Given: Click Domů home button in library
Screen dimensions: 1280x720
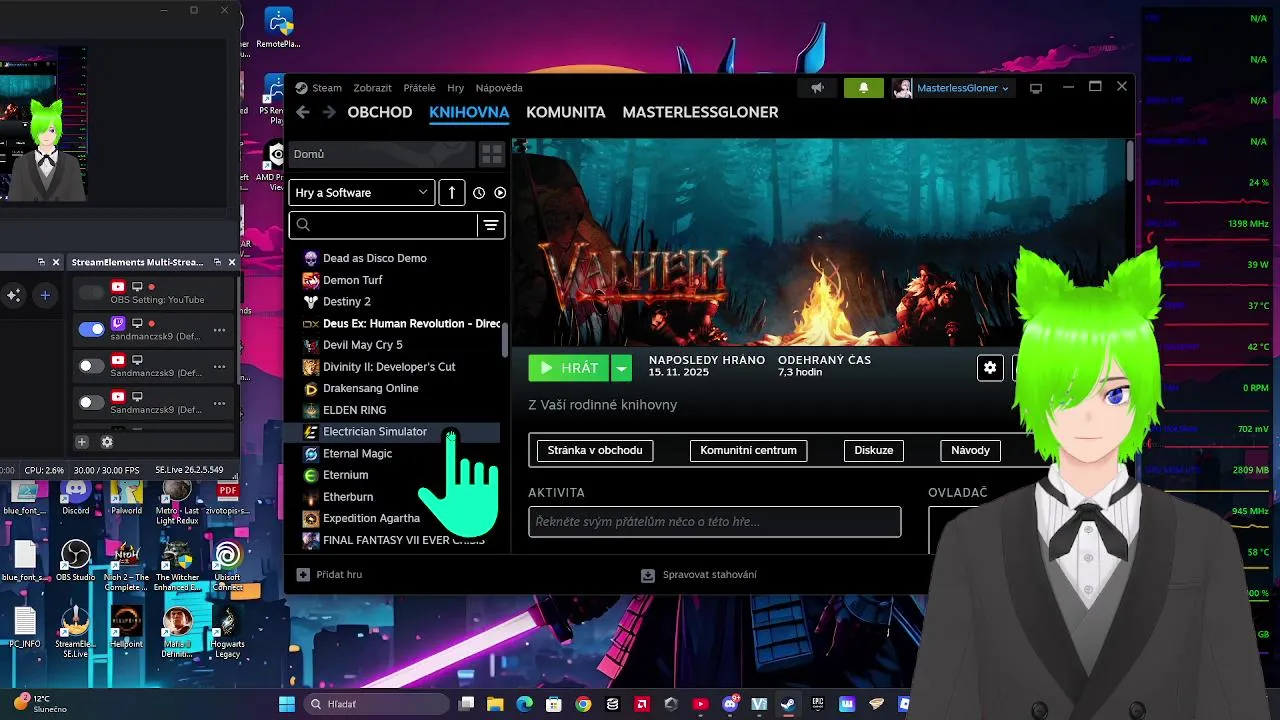Looking at the screenshot, I should (380, 154).
